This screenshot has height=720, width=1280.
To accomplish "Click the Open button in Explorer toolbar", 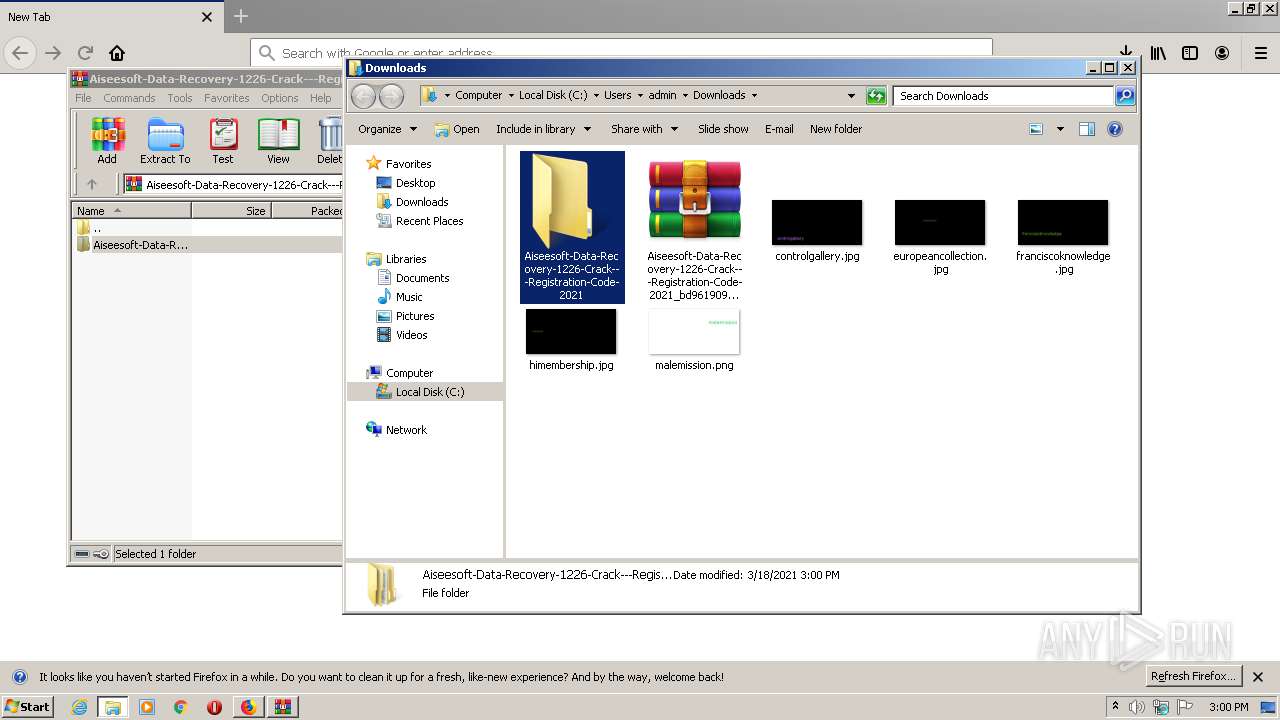I will click(457, 129).
